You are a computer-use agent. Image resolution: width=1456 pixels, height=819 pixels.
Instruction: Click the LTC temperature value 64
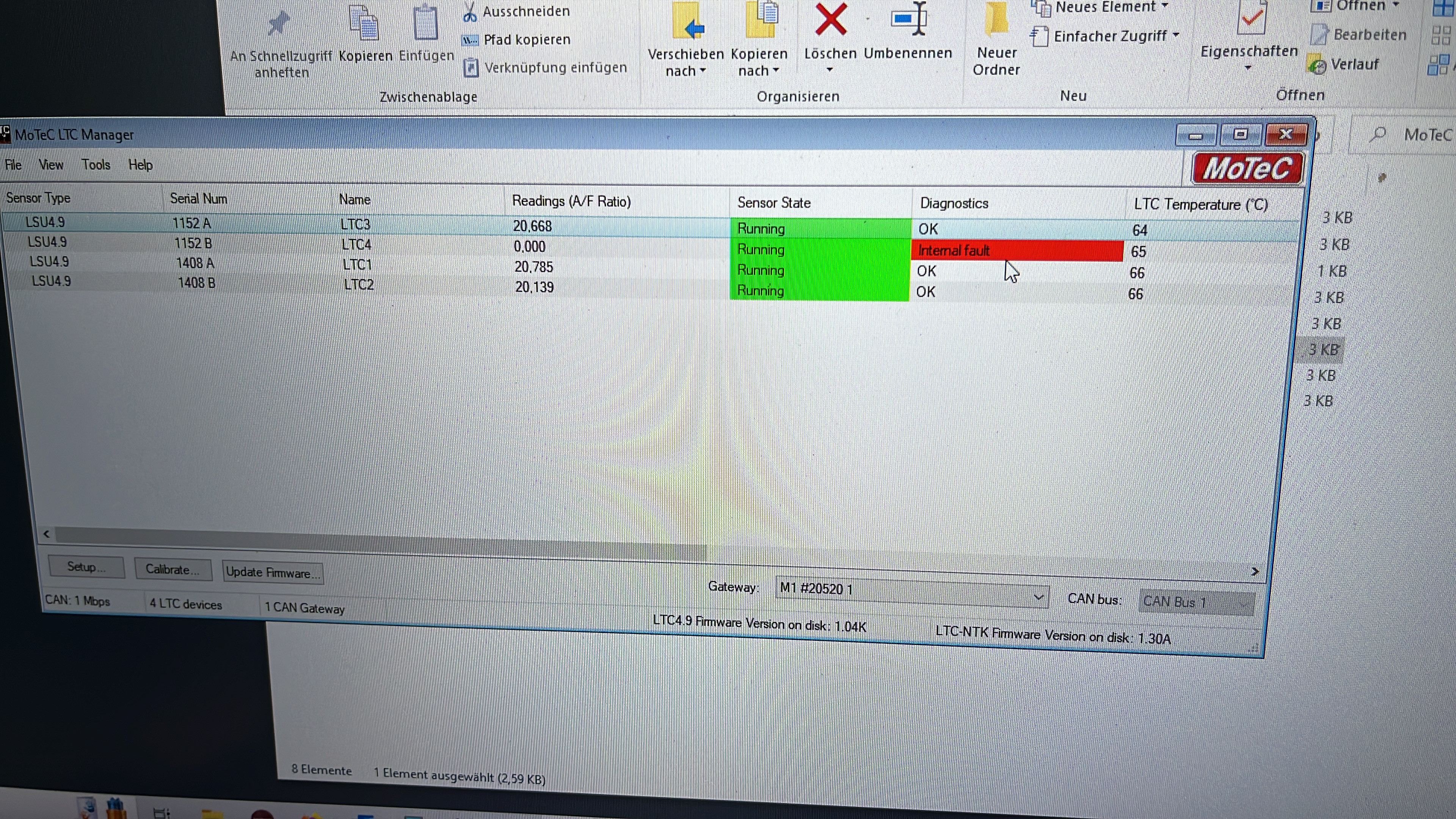click(x=1139, y=231)
